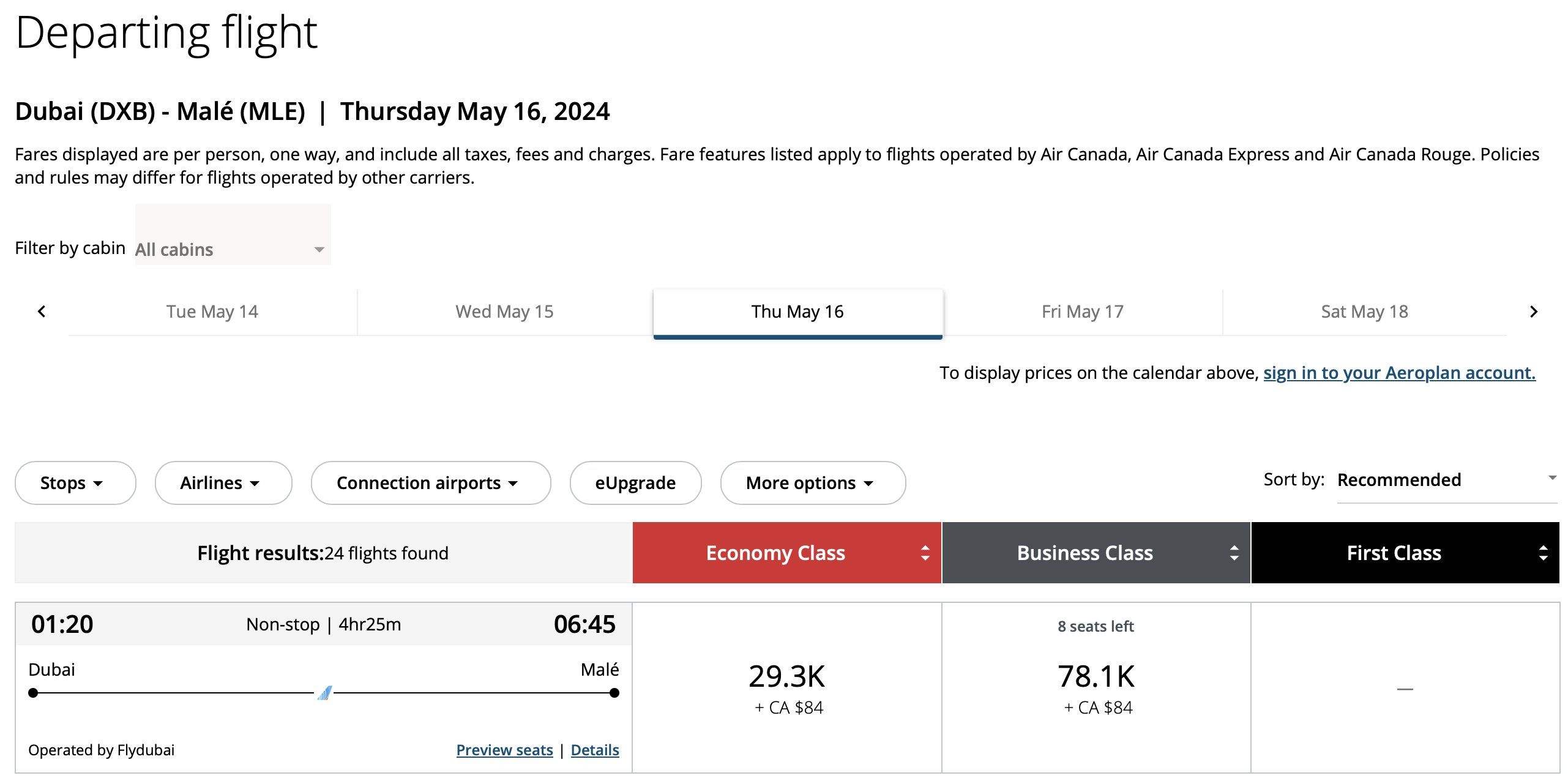This screenshot has height=781, width=1568.
Task: Expand the Airlines filter
Action: tap(223, 483)
